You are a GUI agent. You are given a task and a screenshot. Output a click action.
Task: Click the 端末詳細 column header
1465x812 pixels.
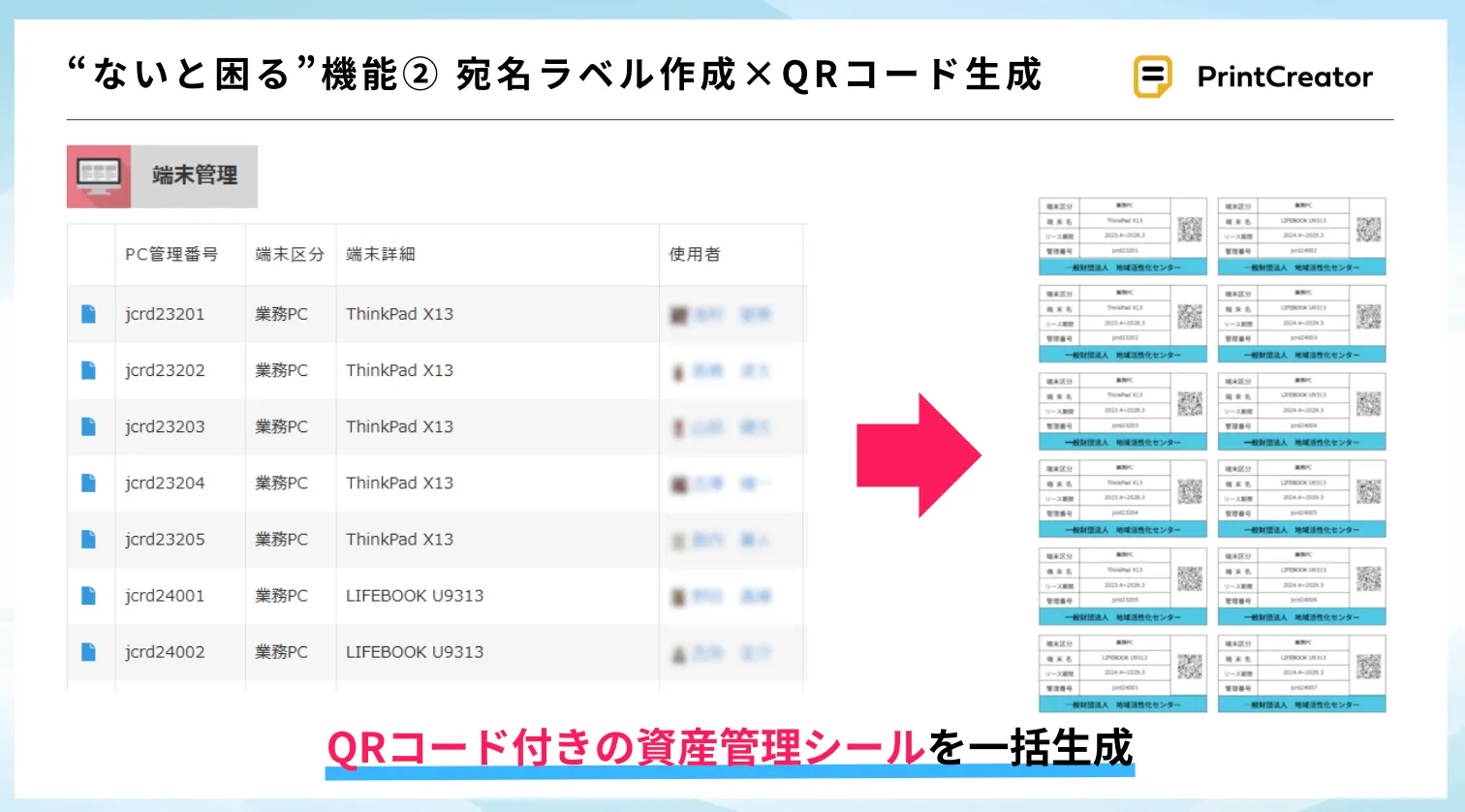(381, 255)
